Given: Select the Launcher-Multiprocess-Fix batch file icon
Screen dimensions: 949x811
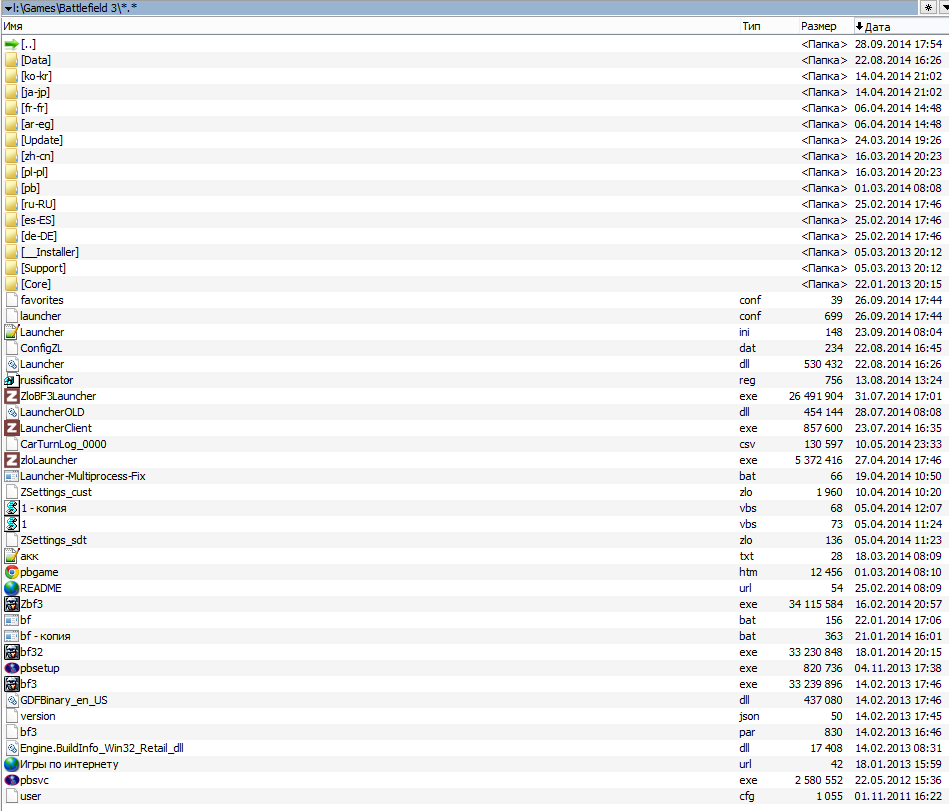Looking at the screenshot, I should (11, 476).
